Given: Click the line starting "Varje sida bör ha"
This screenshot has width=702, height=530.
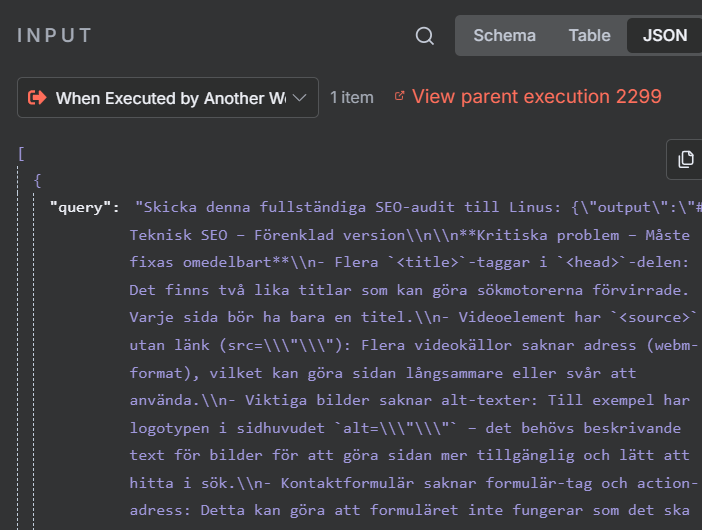Looking at the screenshot, I should (x=410, y=317).
